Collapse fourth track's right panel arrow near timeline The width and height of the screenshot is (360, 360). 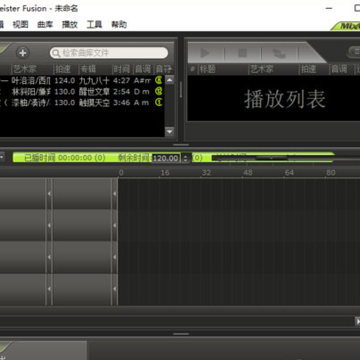coord(114,289)
